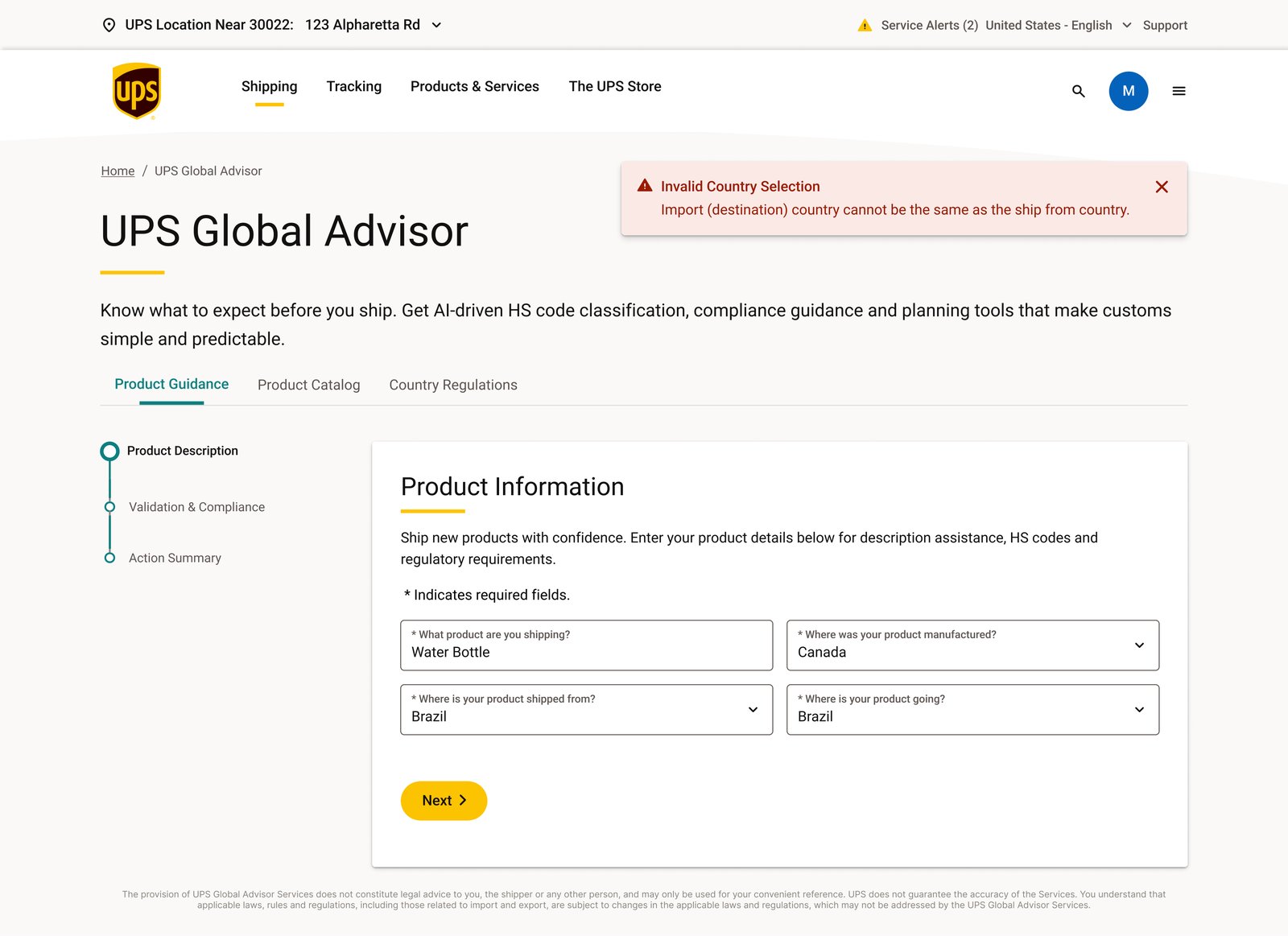Dismiss the Invalid Country Selection alert
The image size is (1288, 936).
(1162, 187)
